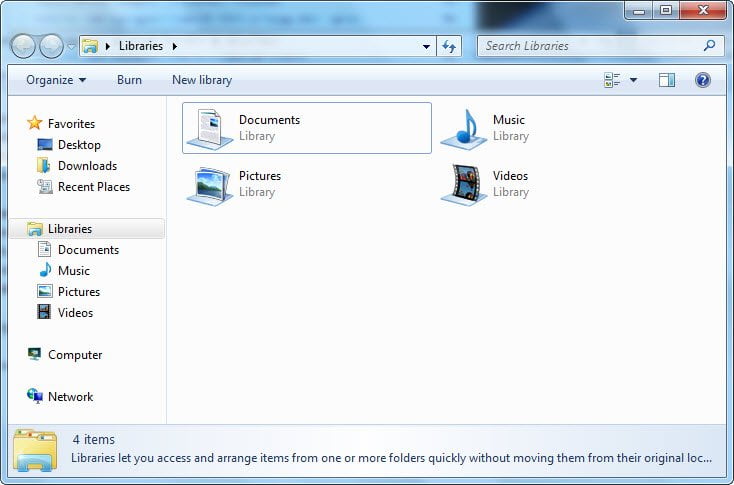Select Computer in the navigation pane

pyautogui.click(x=75, y=355)
